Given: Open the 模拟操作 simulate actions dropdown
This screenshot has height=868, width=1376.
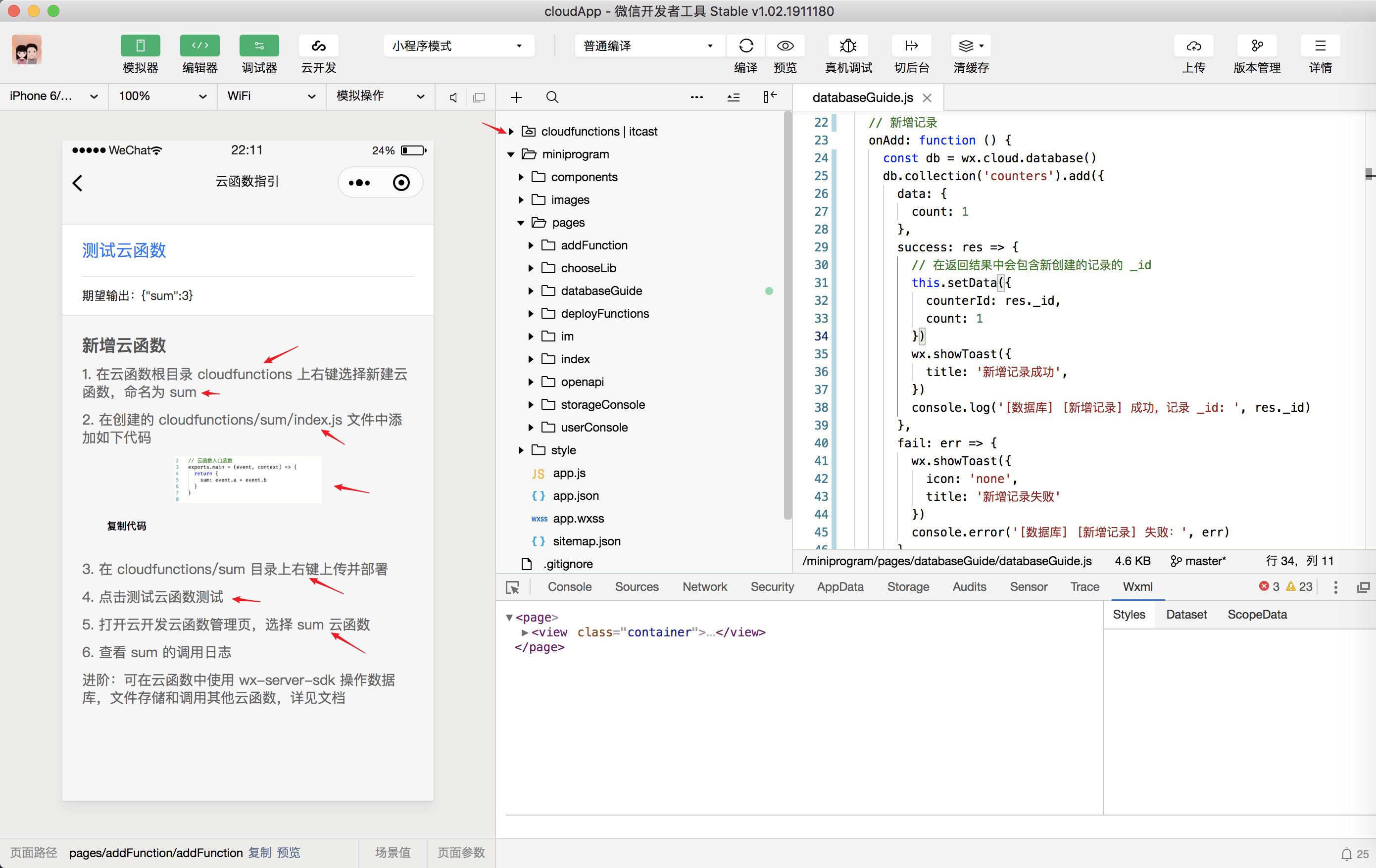Looking at the screenshot, I should [380, 96].
